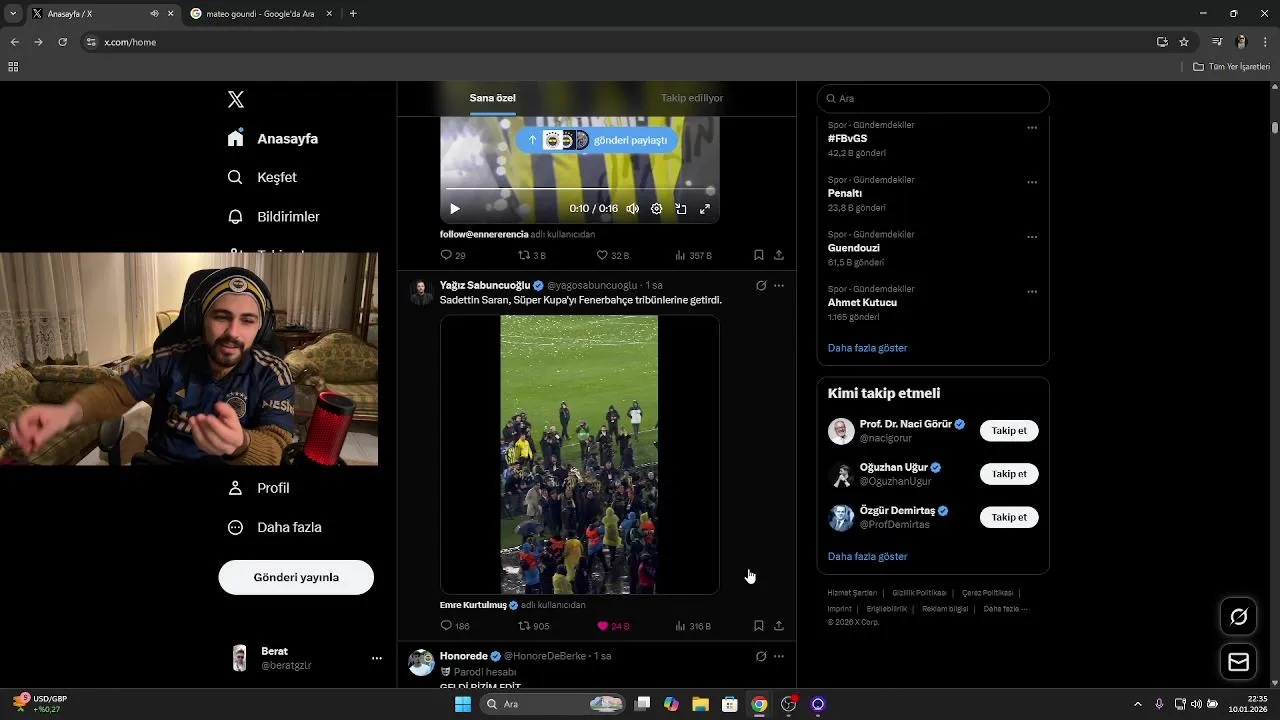Click the Gönderi yayınla button

pyautogui.click(x=296, y=577)
